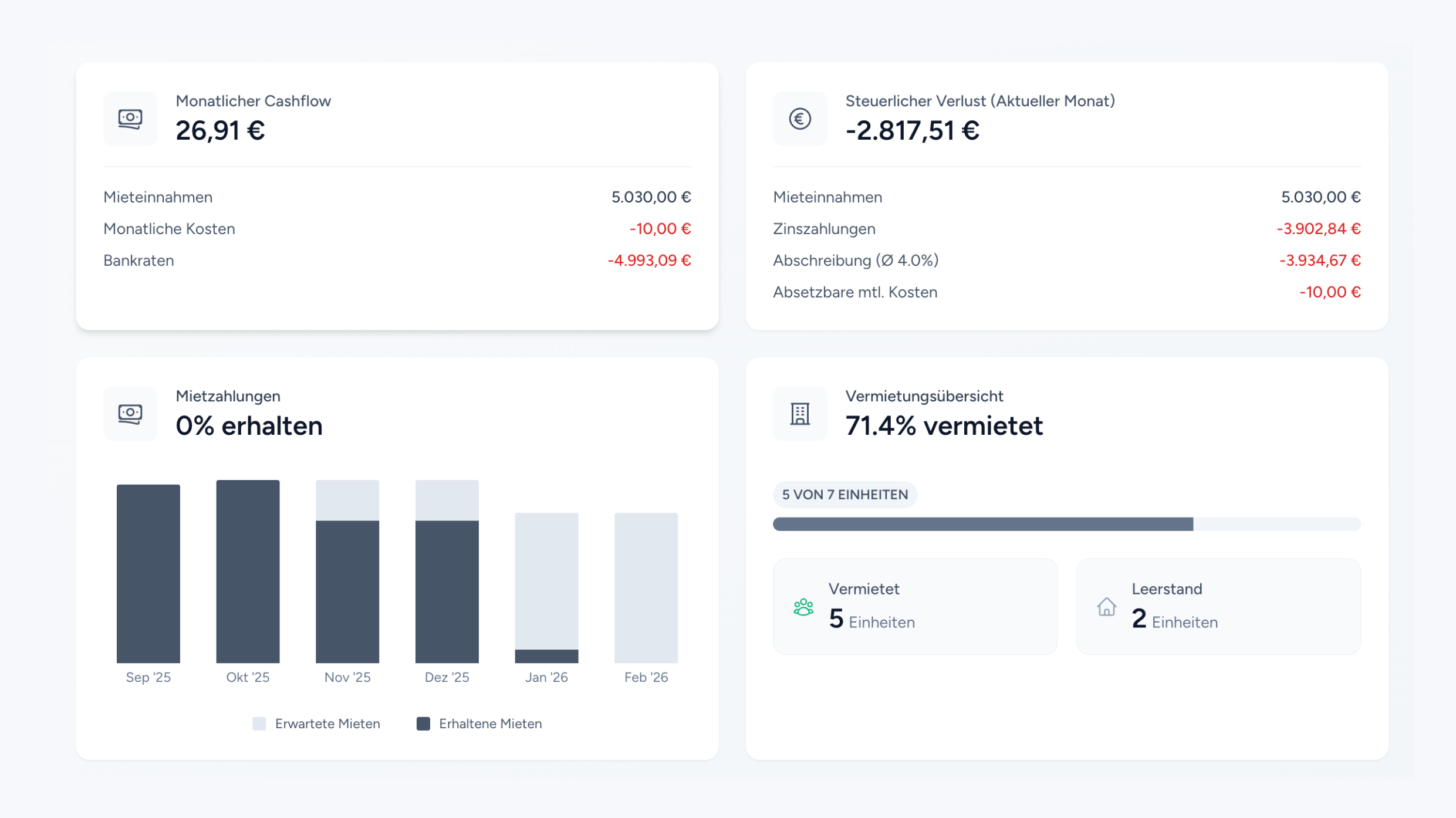Click the Leerstand card house symbol
The width and height of the screenshot is (1456, 818).
point(1107,607)
